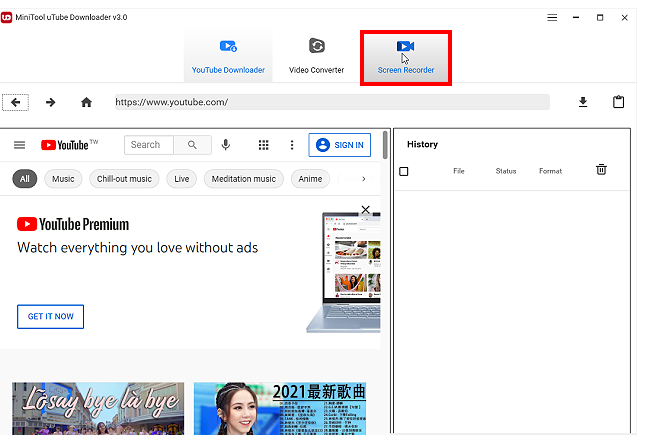This screenshot has width=652, height=436.
Task: Click the History panel title
Action: click(x=422, y=144)
